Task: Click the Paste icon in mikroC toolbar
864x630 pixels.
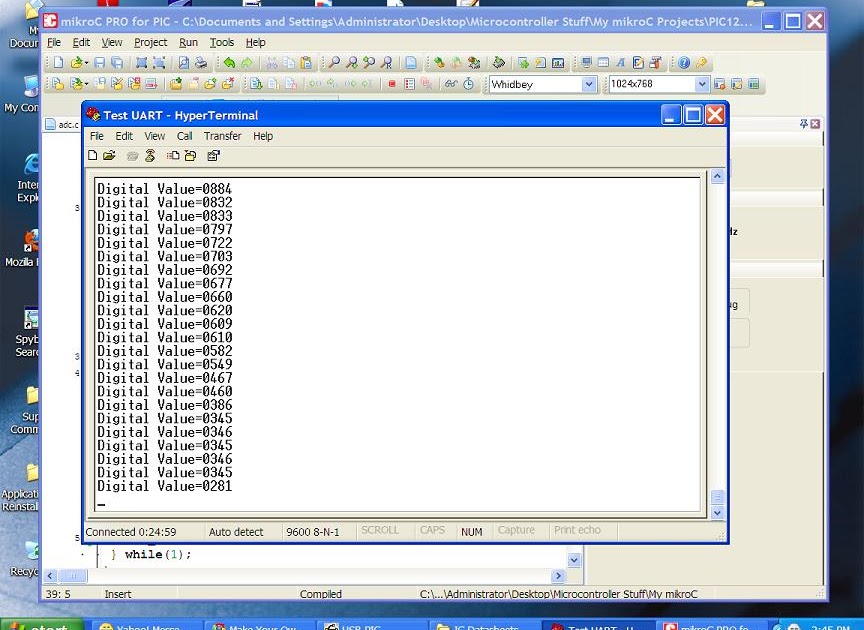Action: pos(306,61)
